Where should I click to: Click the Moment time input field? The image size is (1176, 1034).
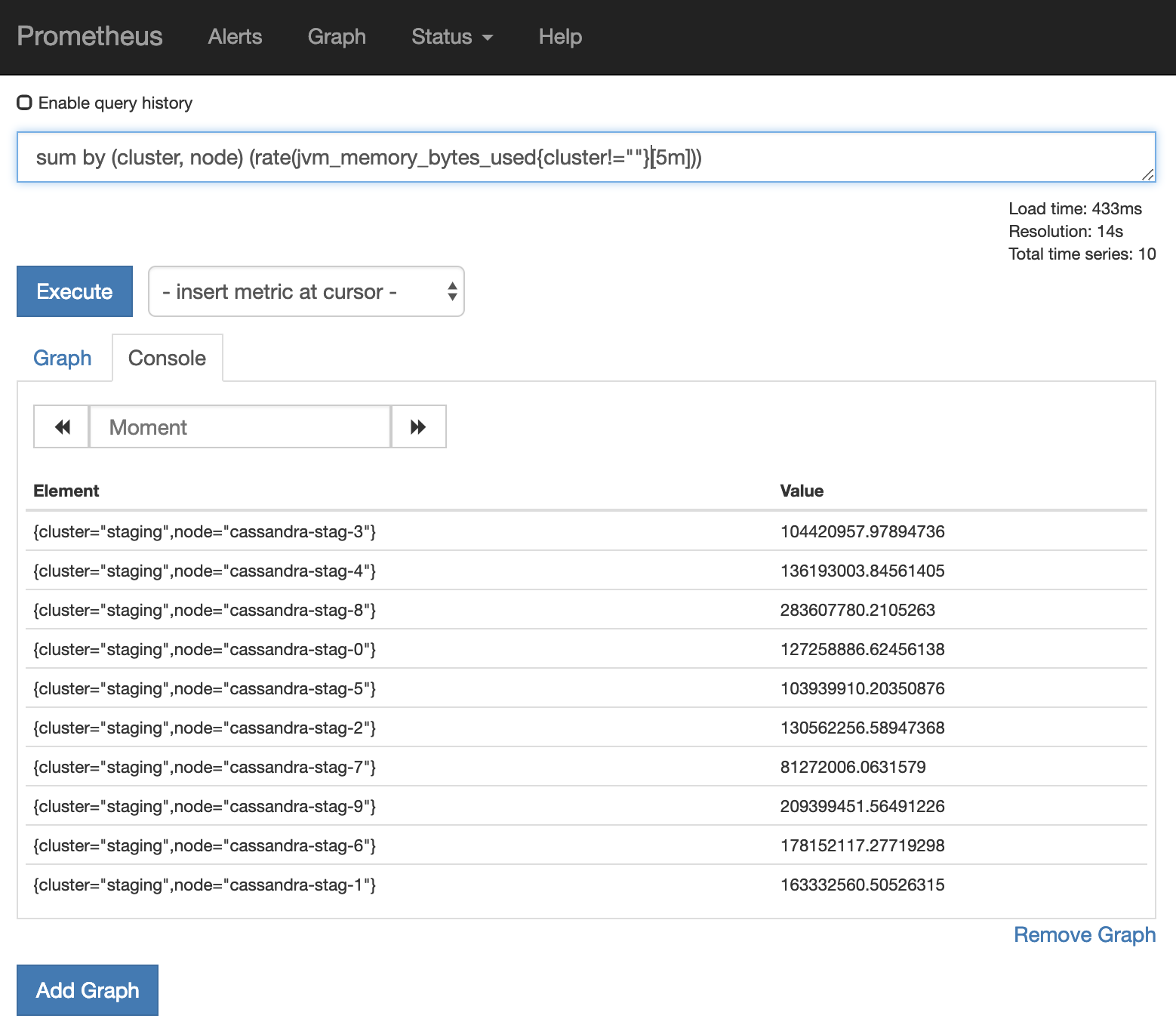(x=240, y=427)
